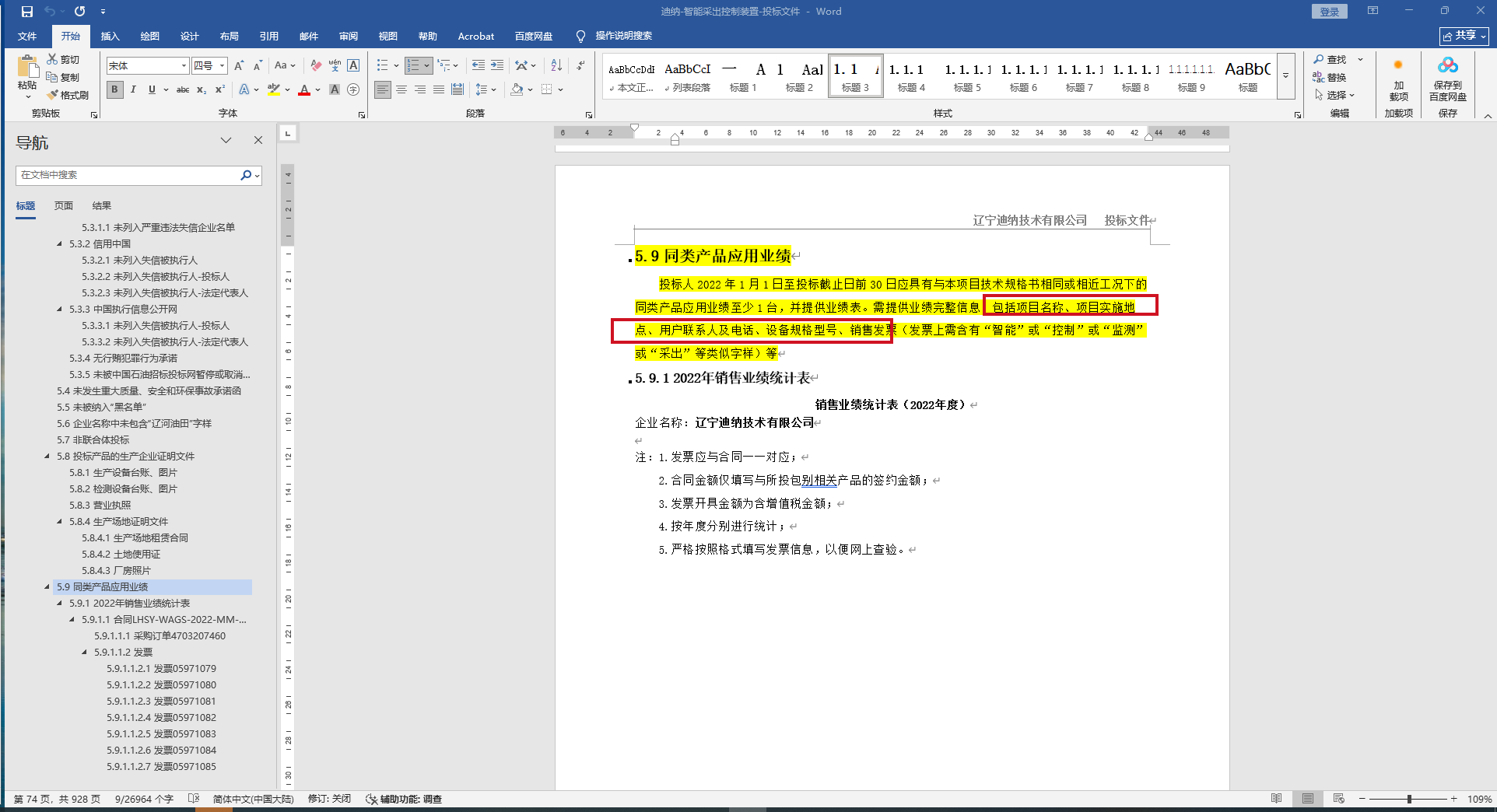1497x812 pixels.
Task: Expand the Styles gallery more arrow
Action: point(1286,76)
